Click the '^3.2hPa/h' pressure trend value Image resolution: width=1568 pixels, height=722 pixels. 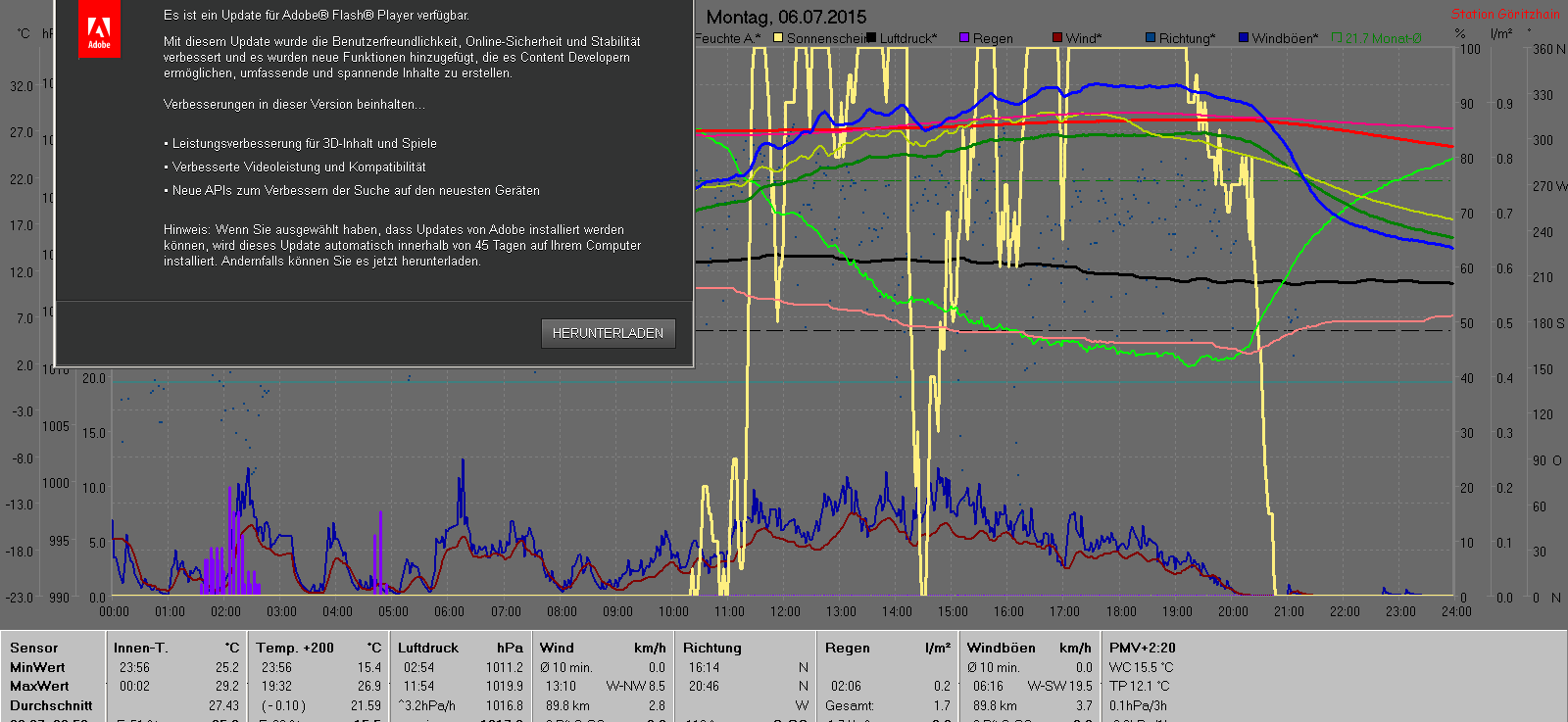pyautogui.click(x=426, y=705)
